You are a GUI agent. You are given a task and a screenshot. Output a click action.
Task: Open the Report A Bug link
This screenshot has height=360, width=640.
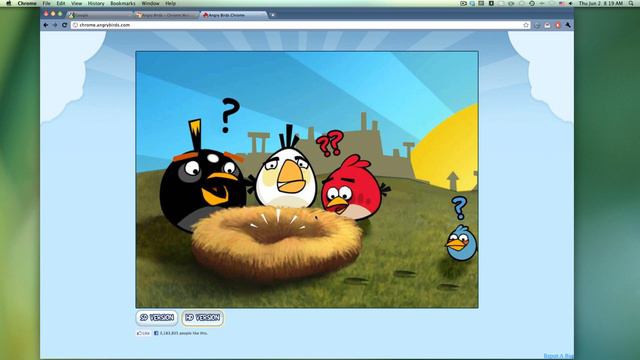click(558, 356)
